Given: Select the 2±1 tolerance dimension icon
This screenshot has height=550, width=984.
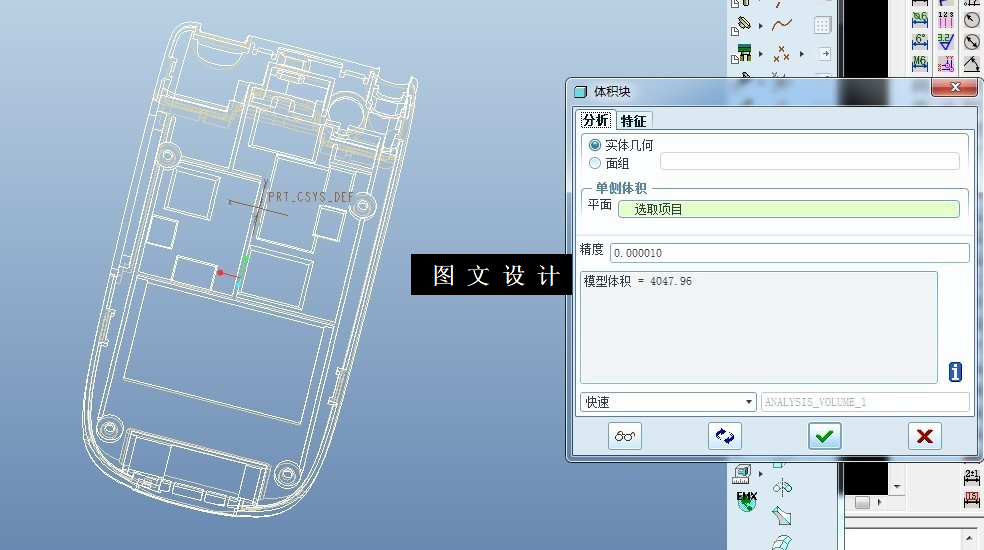Looking at the screenshot, I should [971, 477].
